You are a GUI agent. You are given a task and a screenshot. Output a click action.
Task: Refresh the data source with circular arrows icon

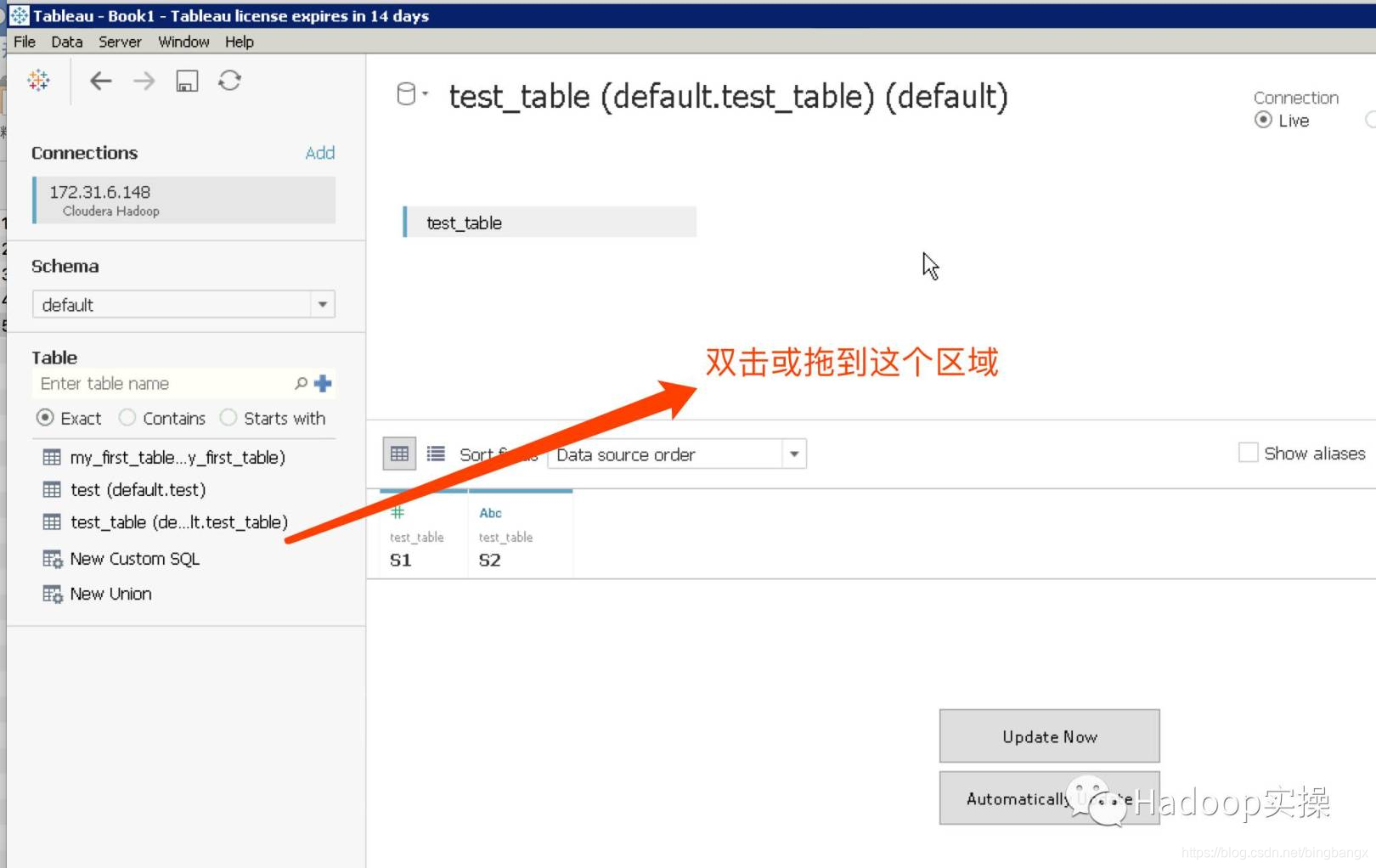[229, 81]
